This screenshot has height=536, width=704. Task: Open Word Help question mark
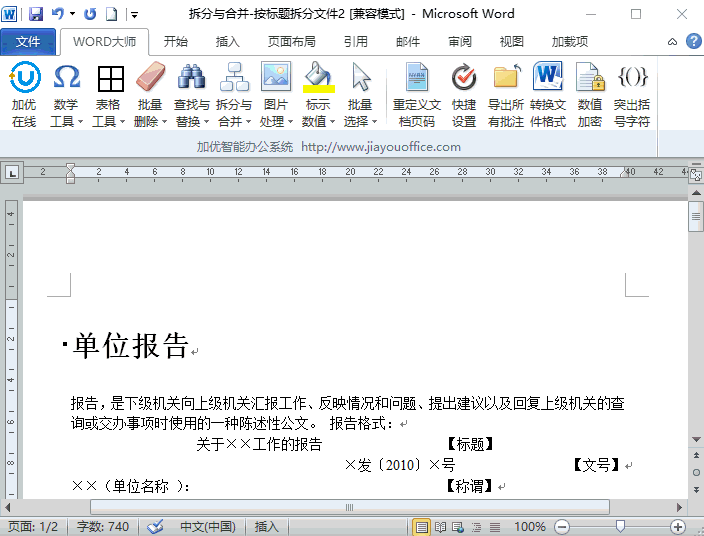click(x=694, y=41)
